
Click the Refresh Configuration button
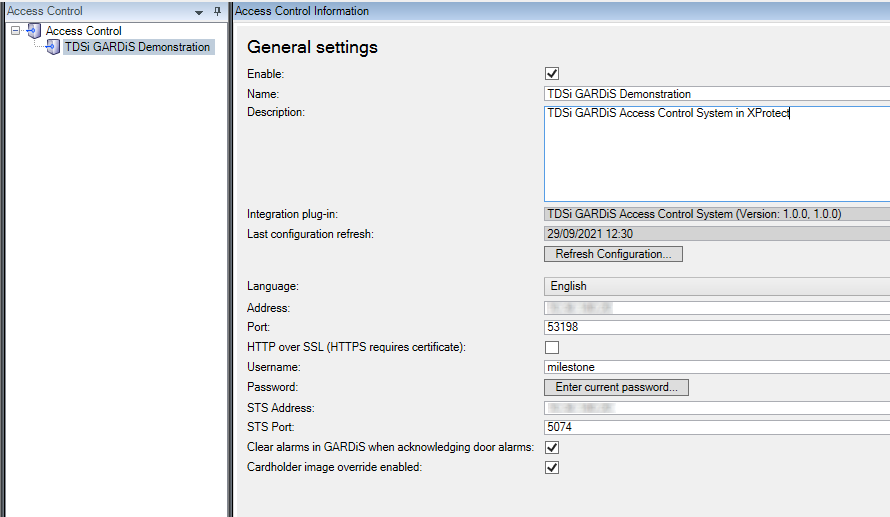click(x=613, y=254)
